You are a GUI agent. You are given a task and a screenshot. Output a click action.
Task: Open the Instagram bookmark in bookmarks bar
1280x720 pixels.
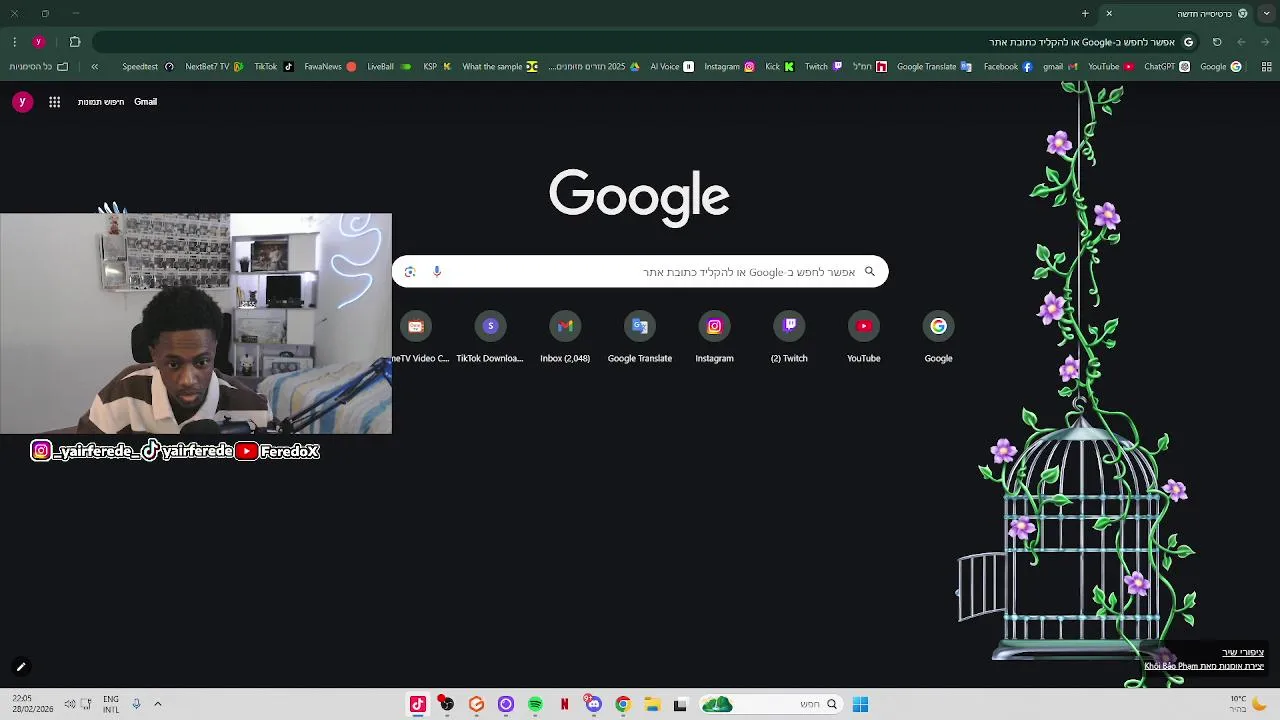(729, 67)
